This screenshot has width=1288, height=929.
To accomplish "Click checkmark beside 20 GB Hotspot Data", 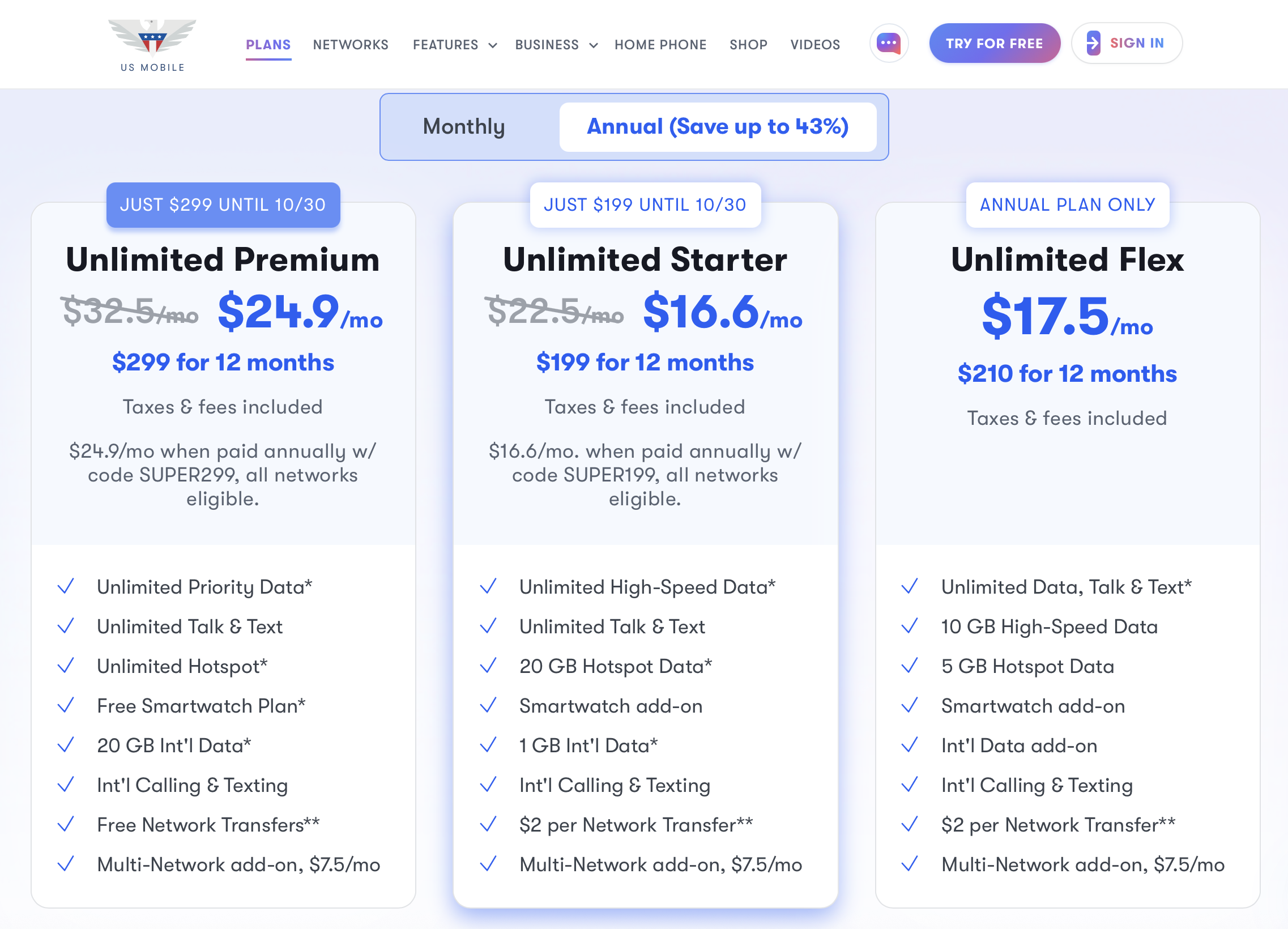I will tap(488, 666).
